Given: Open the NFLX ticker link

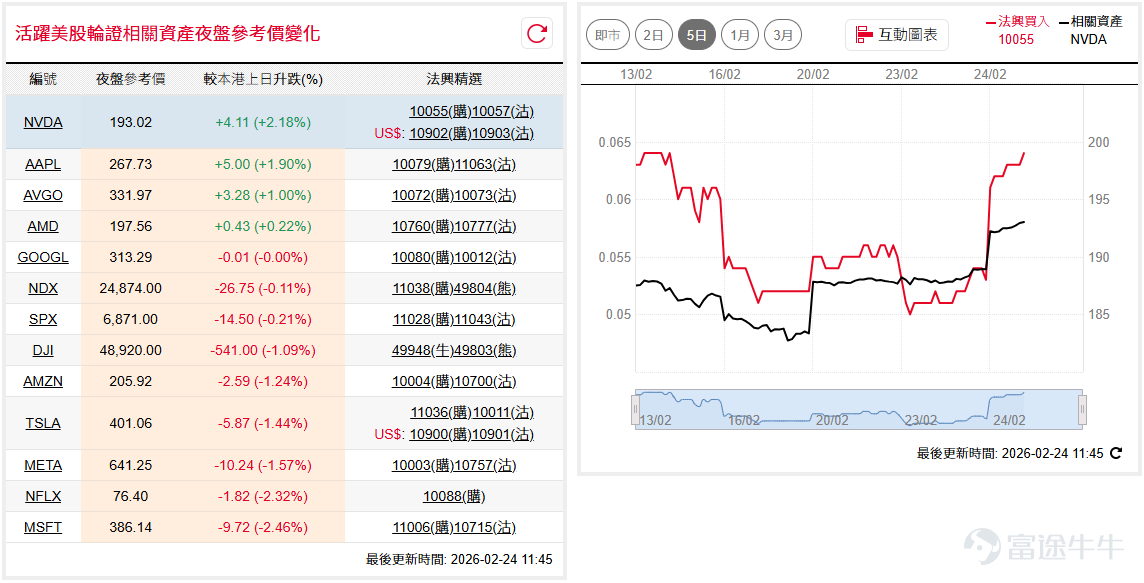Looking at the screenshot, I should [43, 496].
